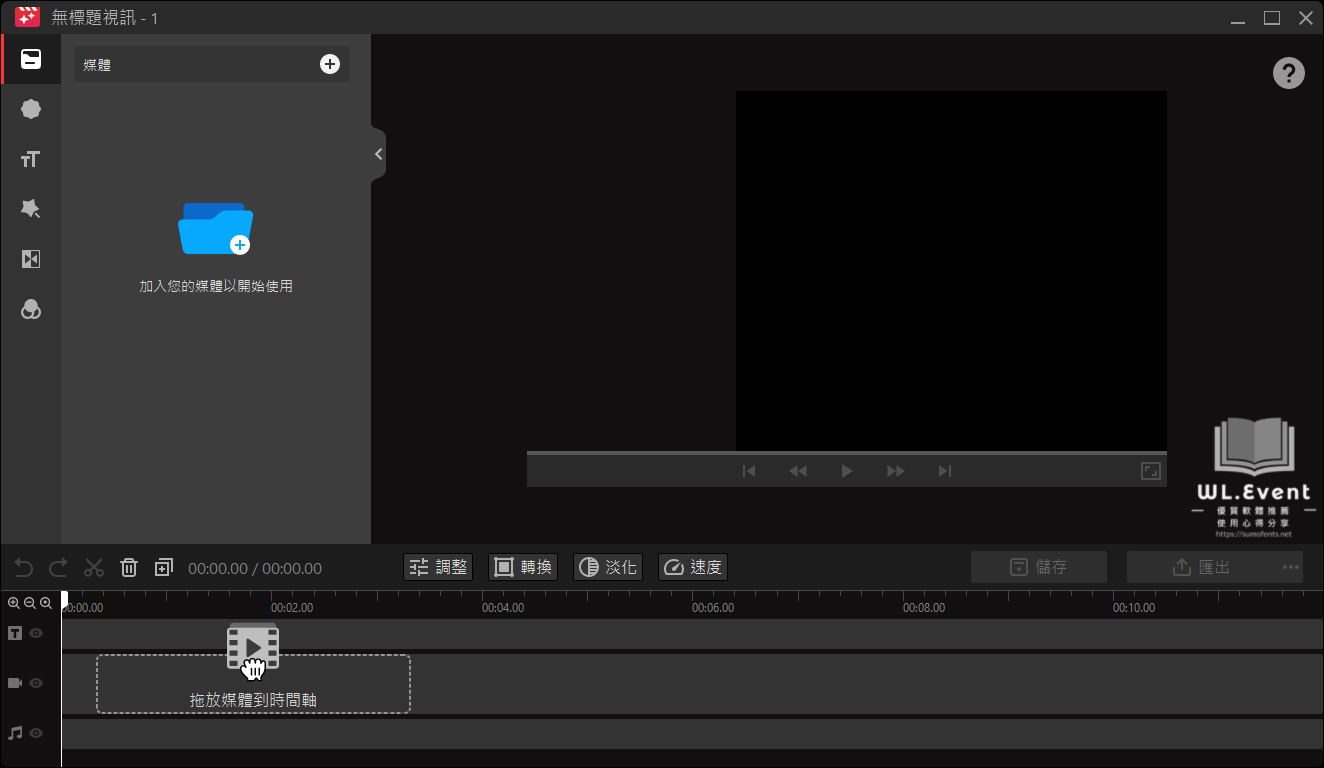The image size is (1324, 768).
Task: Play the preview video
Action: (x=847, y=471)
